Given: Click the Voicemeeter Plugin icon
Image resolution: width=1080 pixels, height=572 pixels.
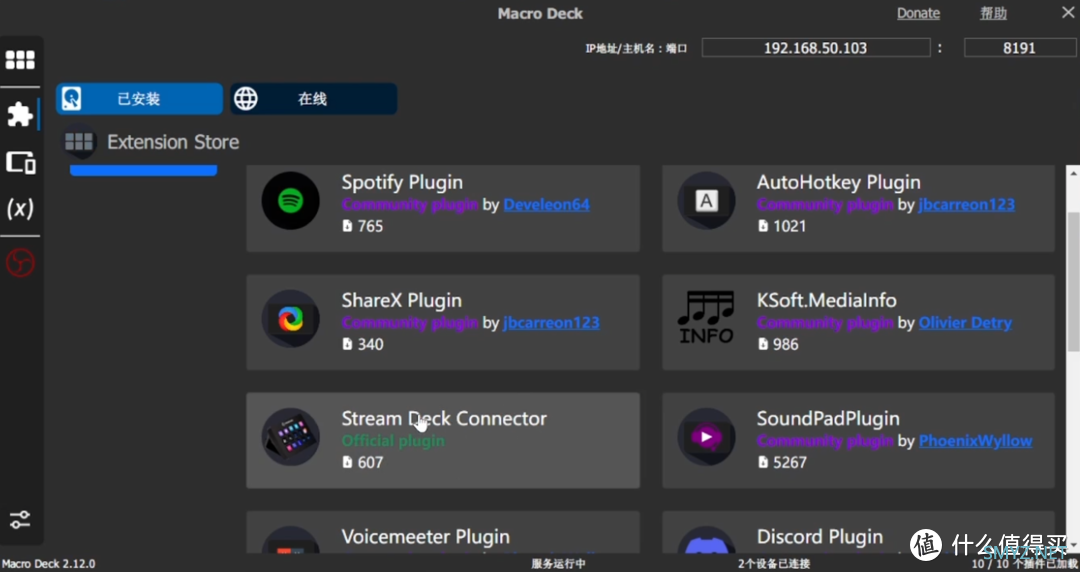Looking at the screenshot, I should (291, 540).
